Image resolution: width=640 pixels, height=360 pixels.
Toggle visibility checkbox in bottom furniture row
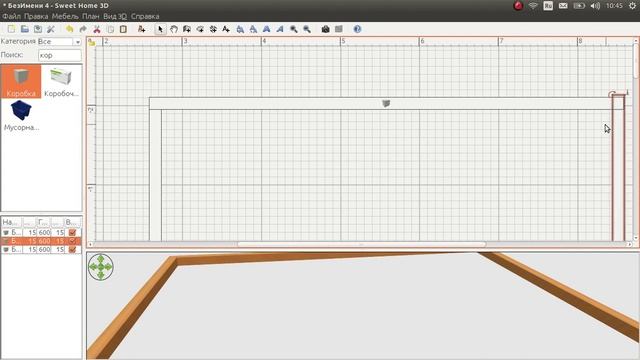73,249
